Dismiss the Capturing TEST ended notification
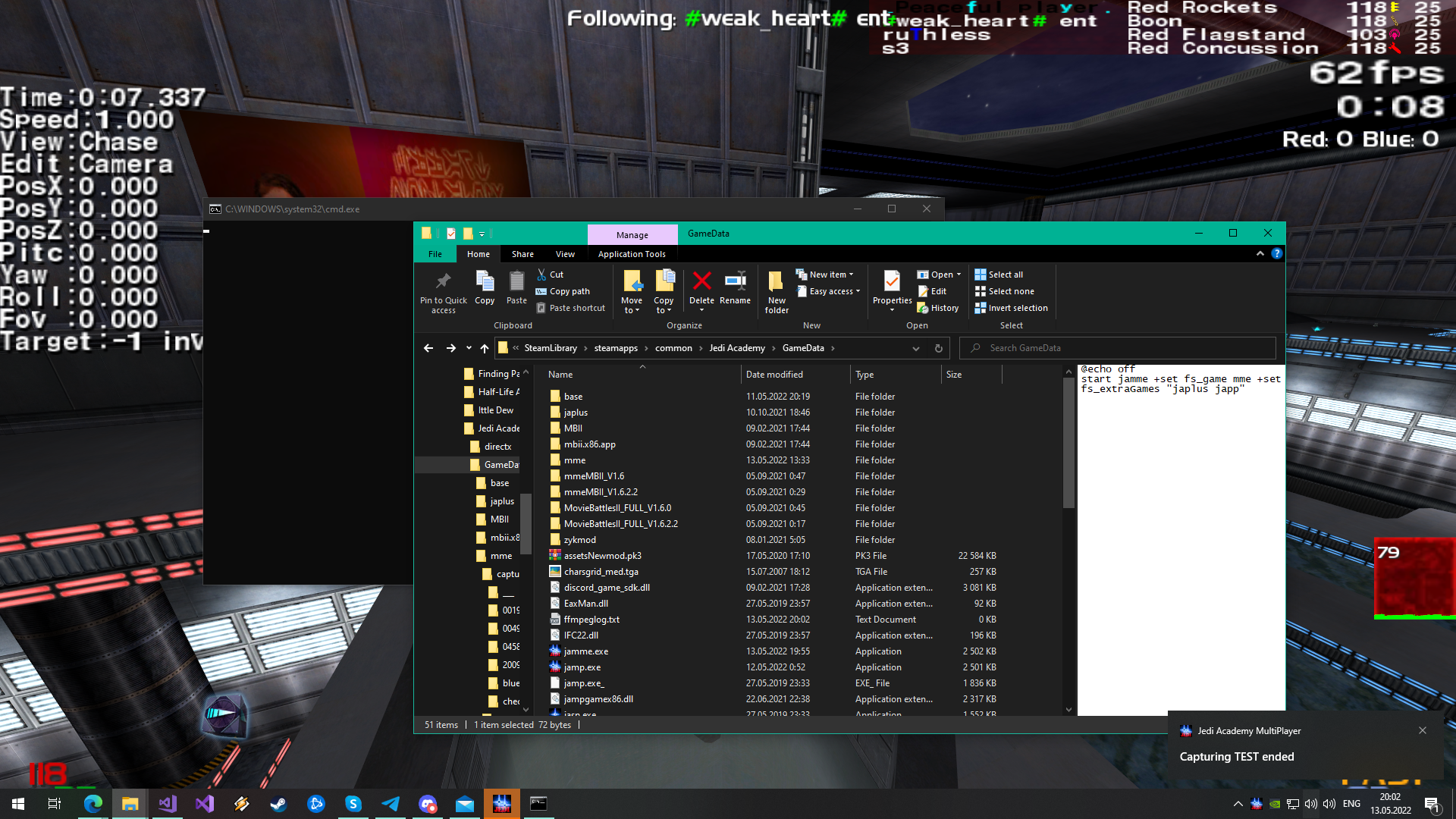1456x819 pixels. click(1423, 730)
